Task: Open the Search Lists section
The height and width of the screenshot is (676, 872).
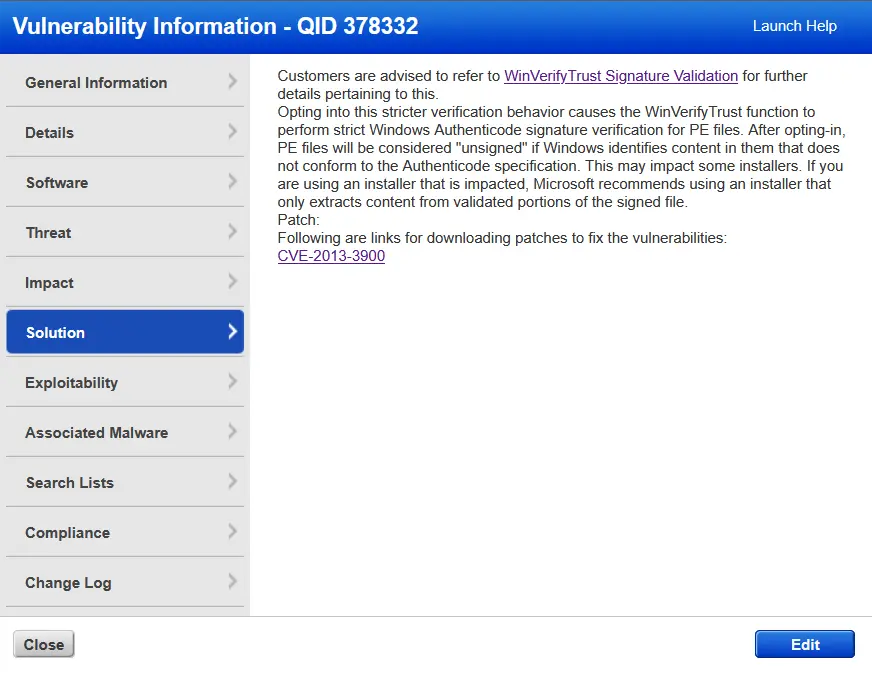Action: (x=125, y=483)
